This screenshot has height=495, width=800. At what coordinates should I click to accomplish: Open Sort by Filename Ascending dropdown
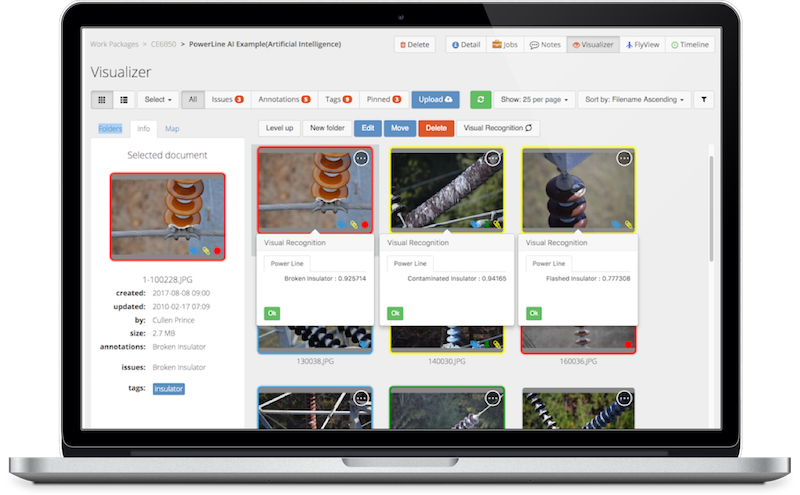pyautogui.click(x=634, y=100)
